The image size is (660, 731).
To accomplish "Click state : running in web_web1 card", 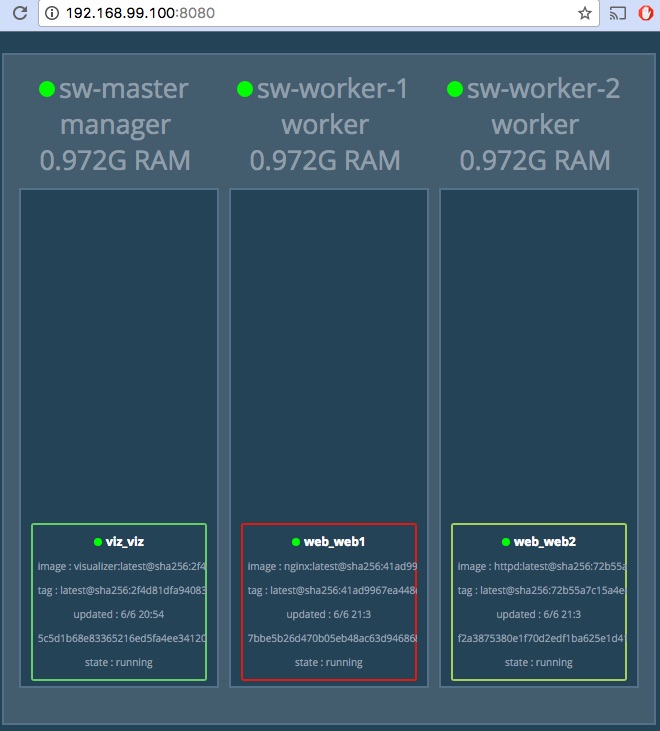I will pyautogui.click(x=329, y=662).
